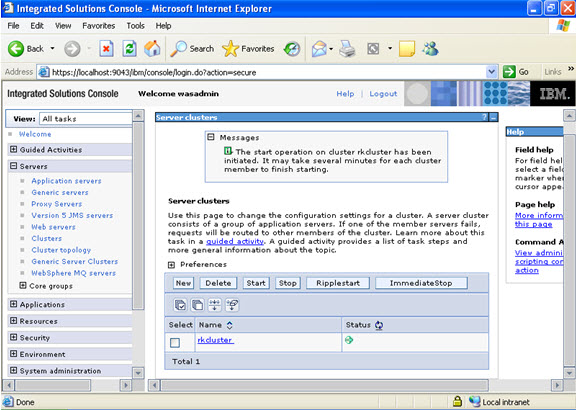576x410 pixels.
Task: Clear the filter value table icon
Action: [232, 305]
